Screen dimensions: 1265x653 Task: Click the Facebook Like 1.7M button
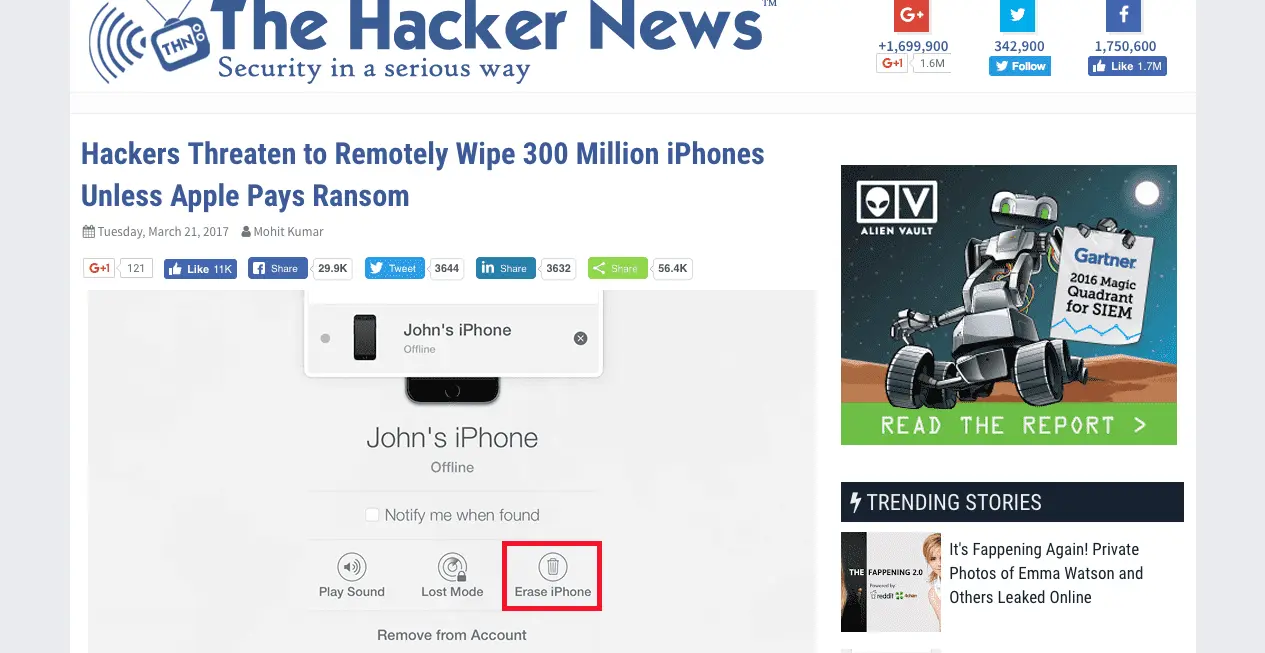[1127, 66]
